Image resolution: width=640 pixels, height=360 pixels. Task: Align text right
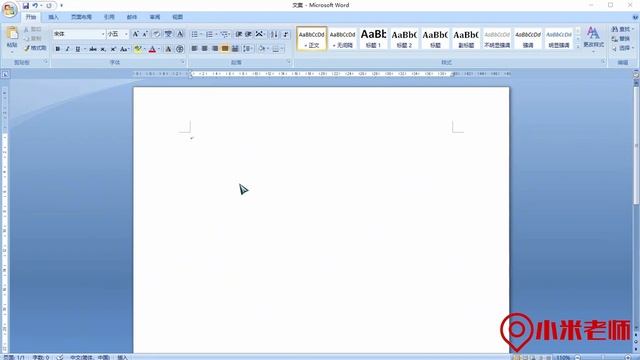215,49
